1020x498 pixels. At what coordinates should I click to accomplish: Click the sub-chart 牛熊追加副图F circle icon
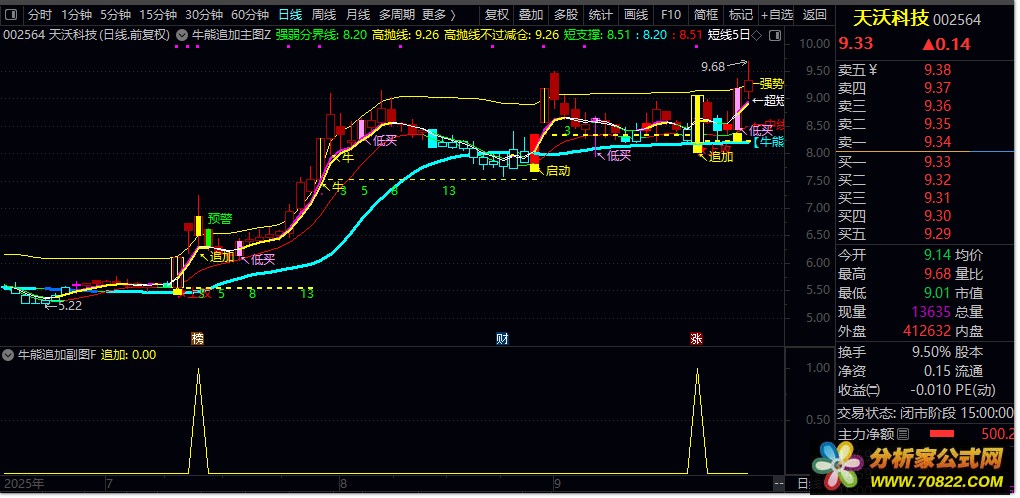pyautogui.click(x=9, y=354)
